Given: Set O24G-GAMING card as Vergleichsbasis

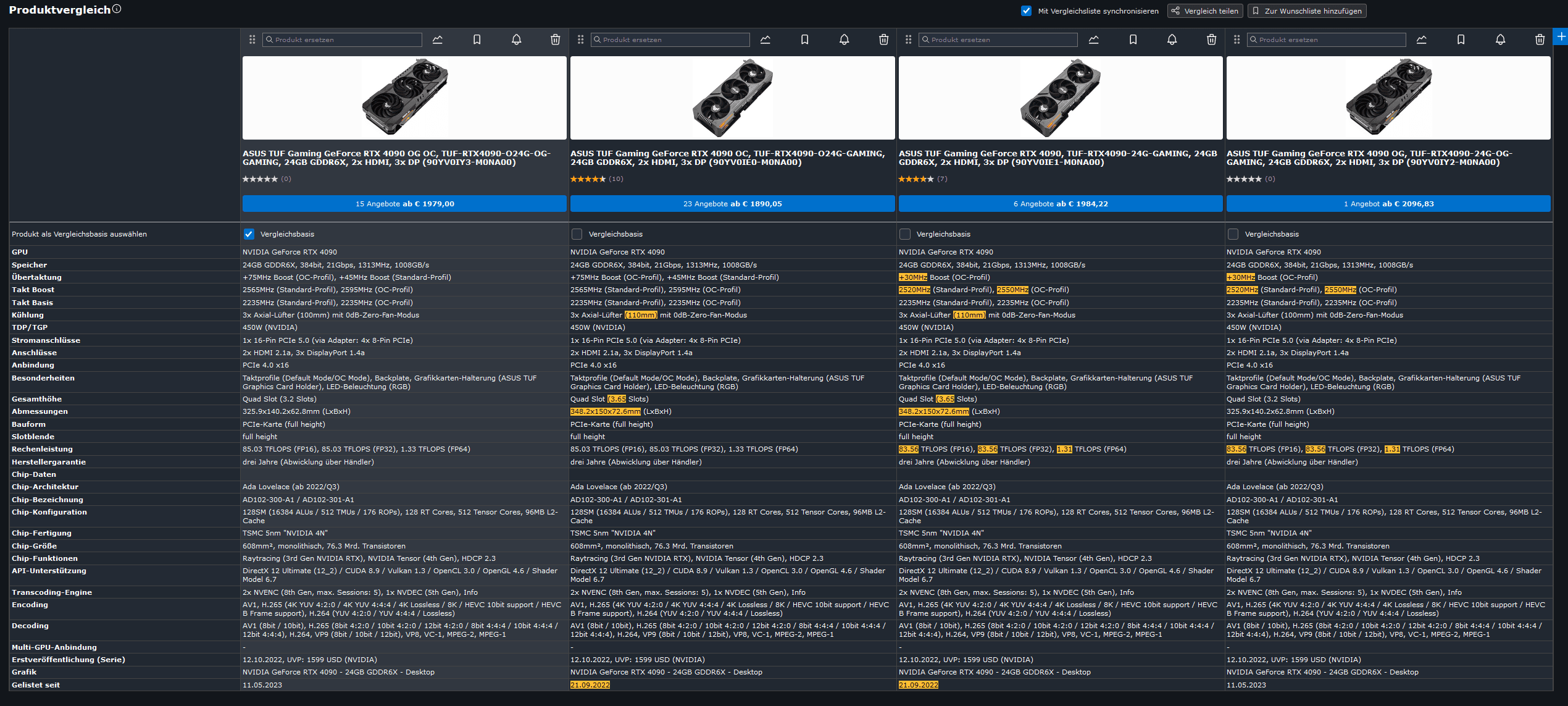Looking at the screenshot, I should [577, 234].
